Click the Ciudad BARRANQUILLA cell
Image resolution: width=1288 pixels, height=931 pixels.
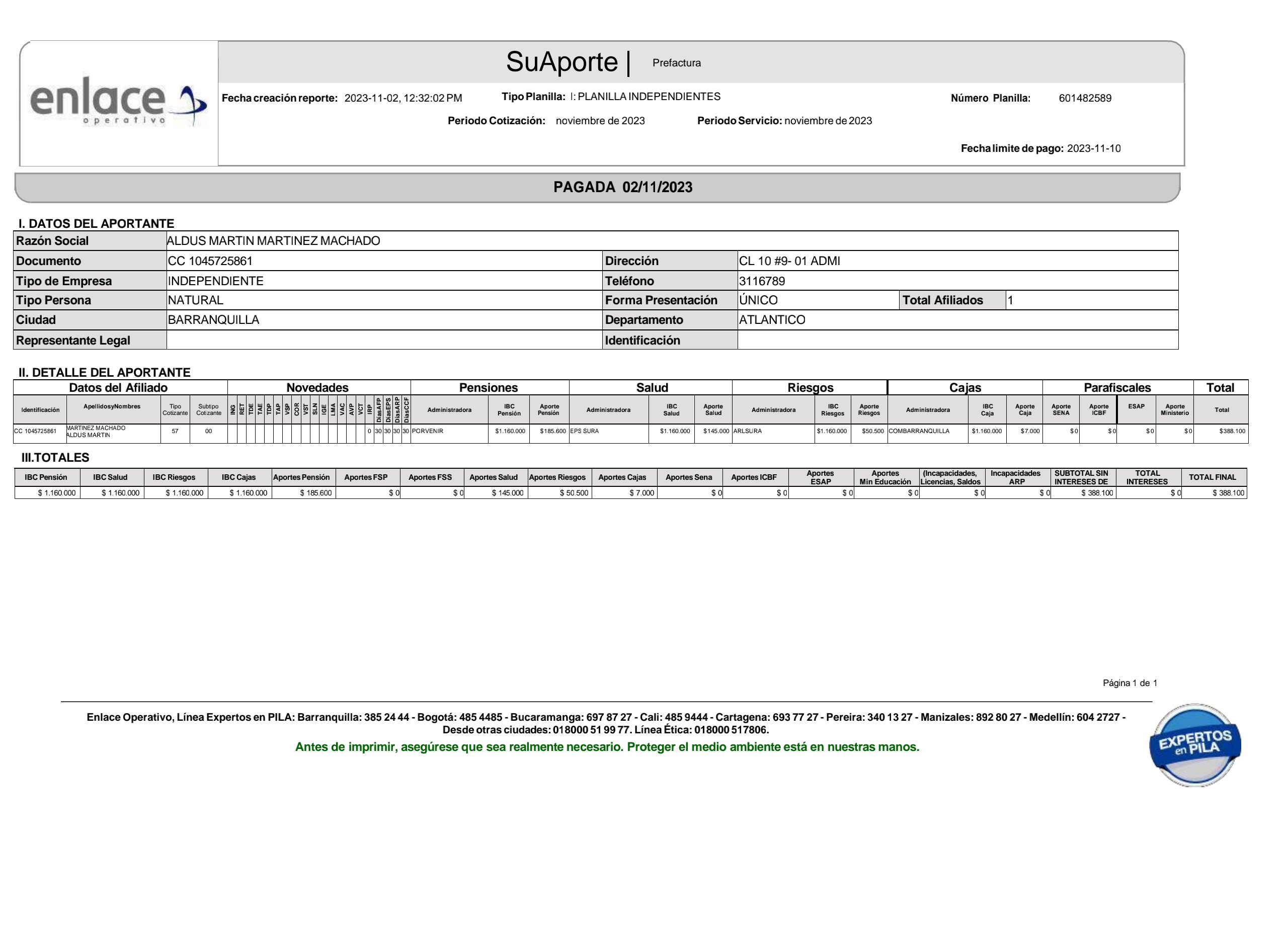213,319
